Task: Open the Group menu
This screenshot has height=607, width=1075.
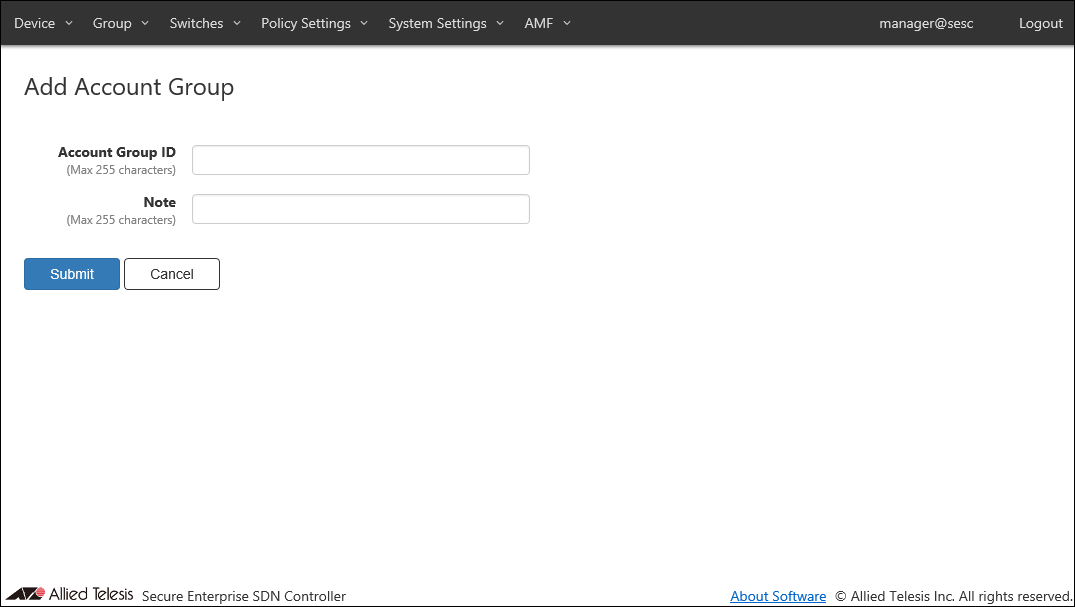Action: pyautogui.click(x=112, y=23)
